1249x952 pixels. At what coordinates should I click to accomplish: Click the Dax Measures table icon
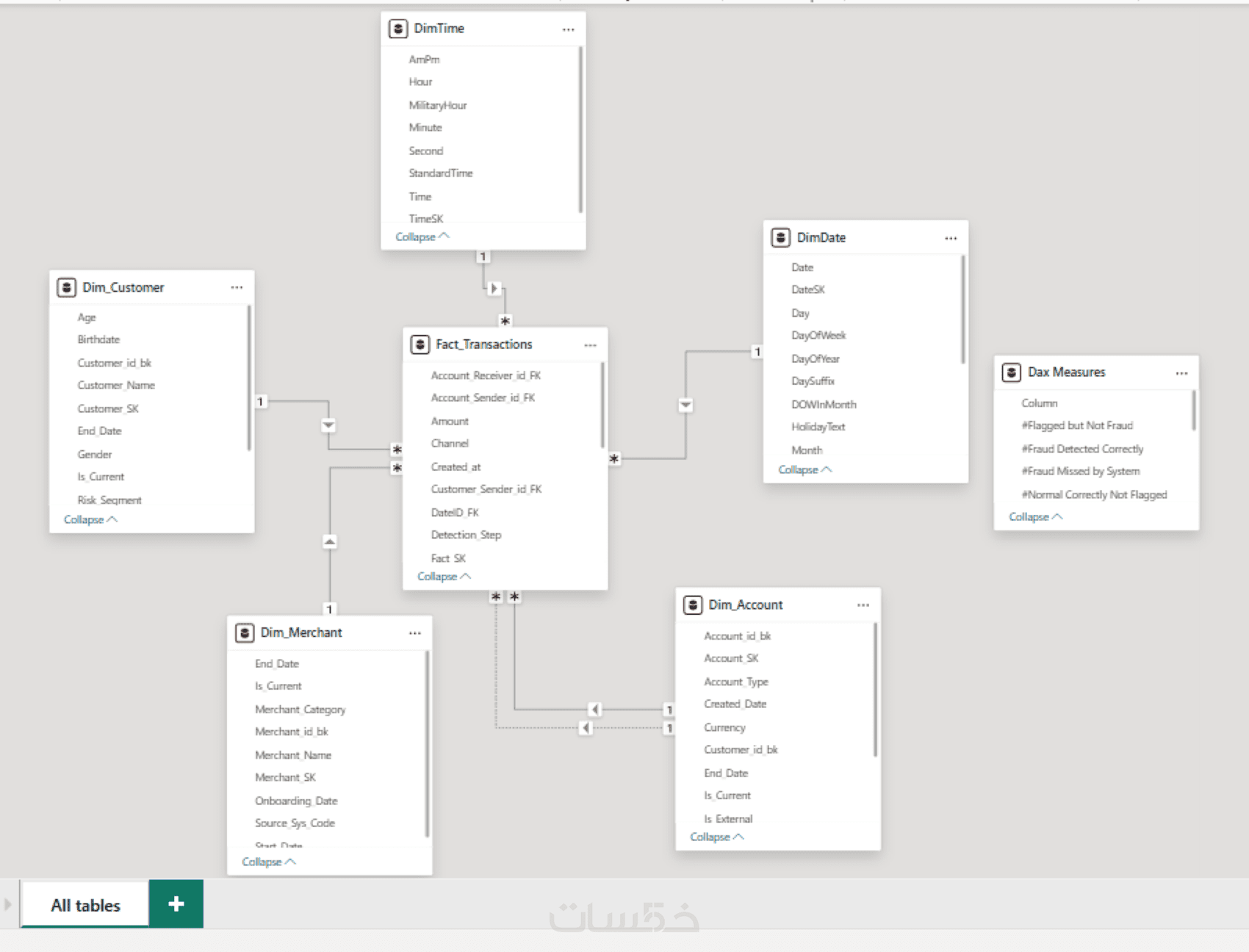click(1012, 372)
